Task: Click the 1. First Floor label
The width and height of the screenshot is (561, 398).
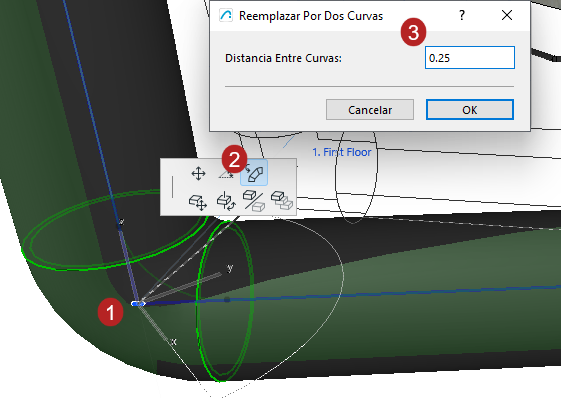Action: (342, 152)
